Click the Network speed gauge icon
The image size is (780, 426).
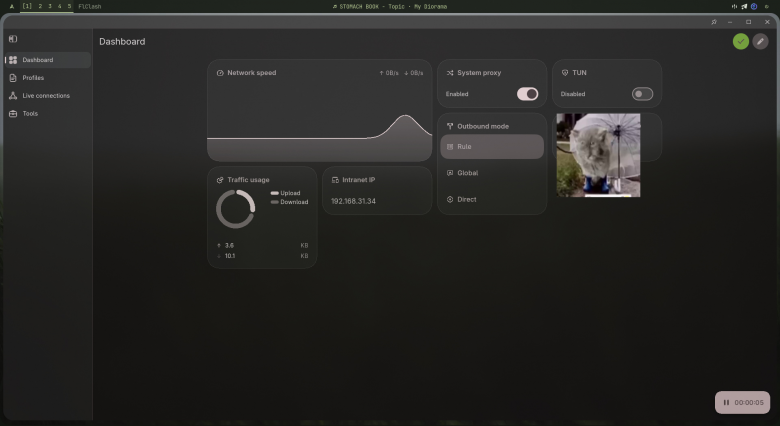tap(220, 73)
